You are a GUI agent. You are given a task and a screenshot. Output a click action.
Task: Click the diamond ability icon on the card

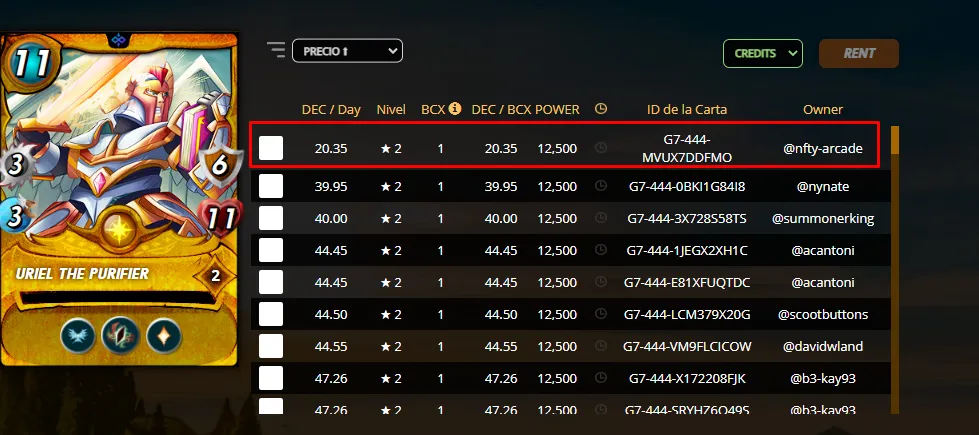[x=164, y=336]
